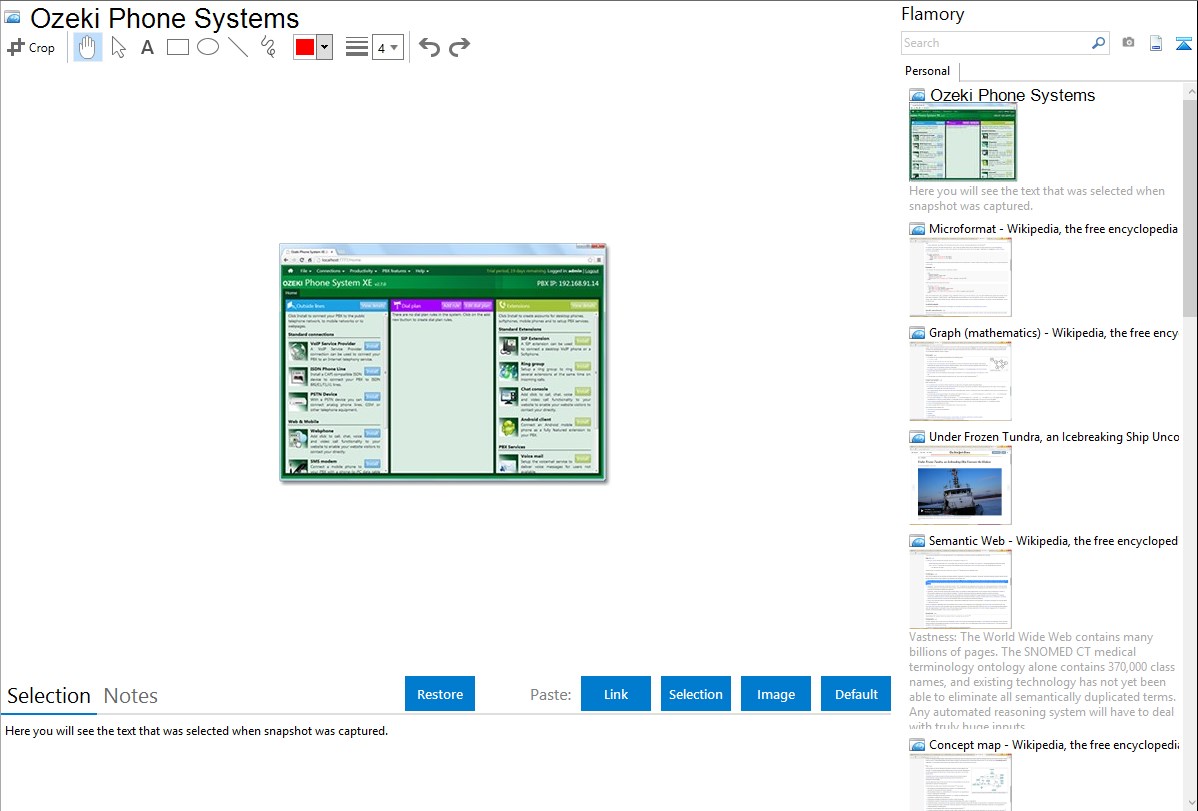The height and width of the screenshot is (811, 1198).
Task: Switch to the Notes tab
Action: point(131,696)
